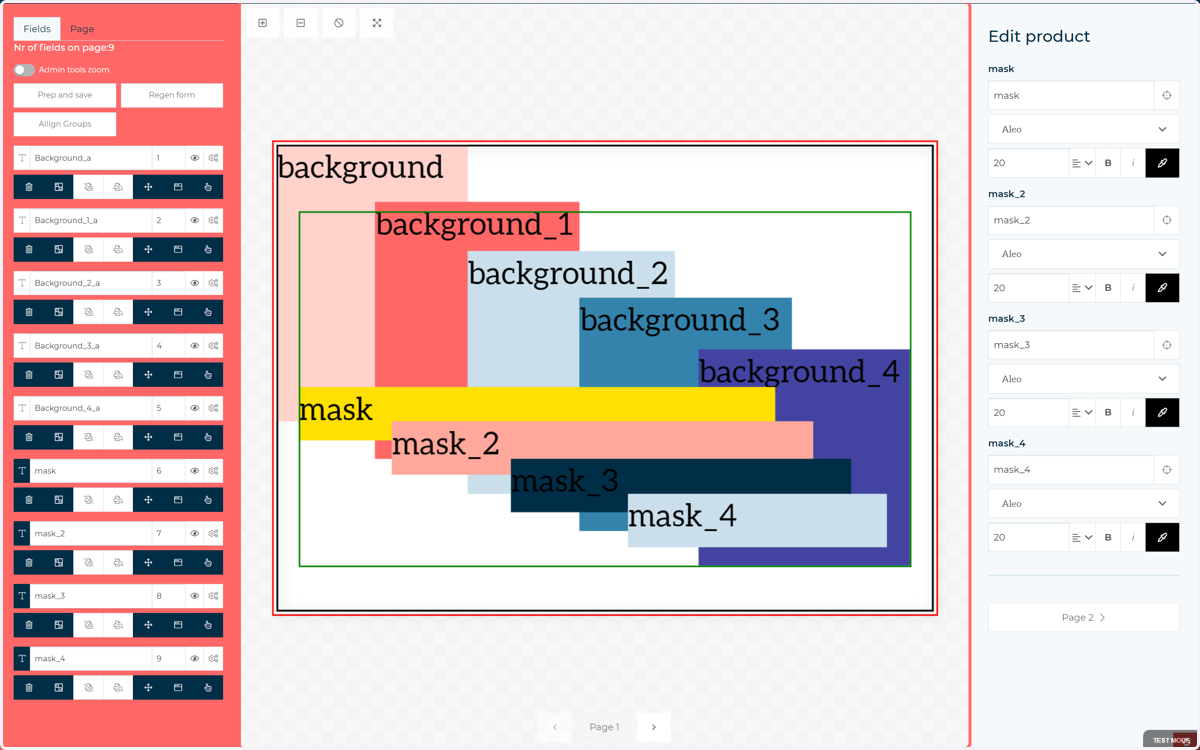1200x750 pixels.
Task: Switch to the Fields tab
Action: point(37,29)
